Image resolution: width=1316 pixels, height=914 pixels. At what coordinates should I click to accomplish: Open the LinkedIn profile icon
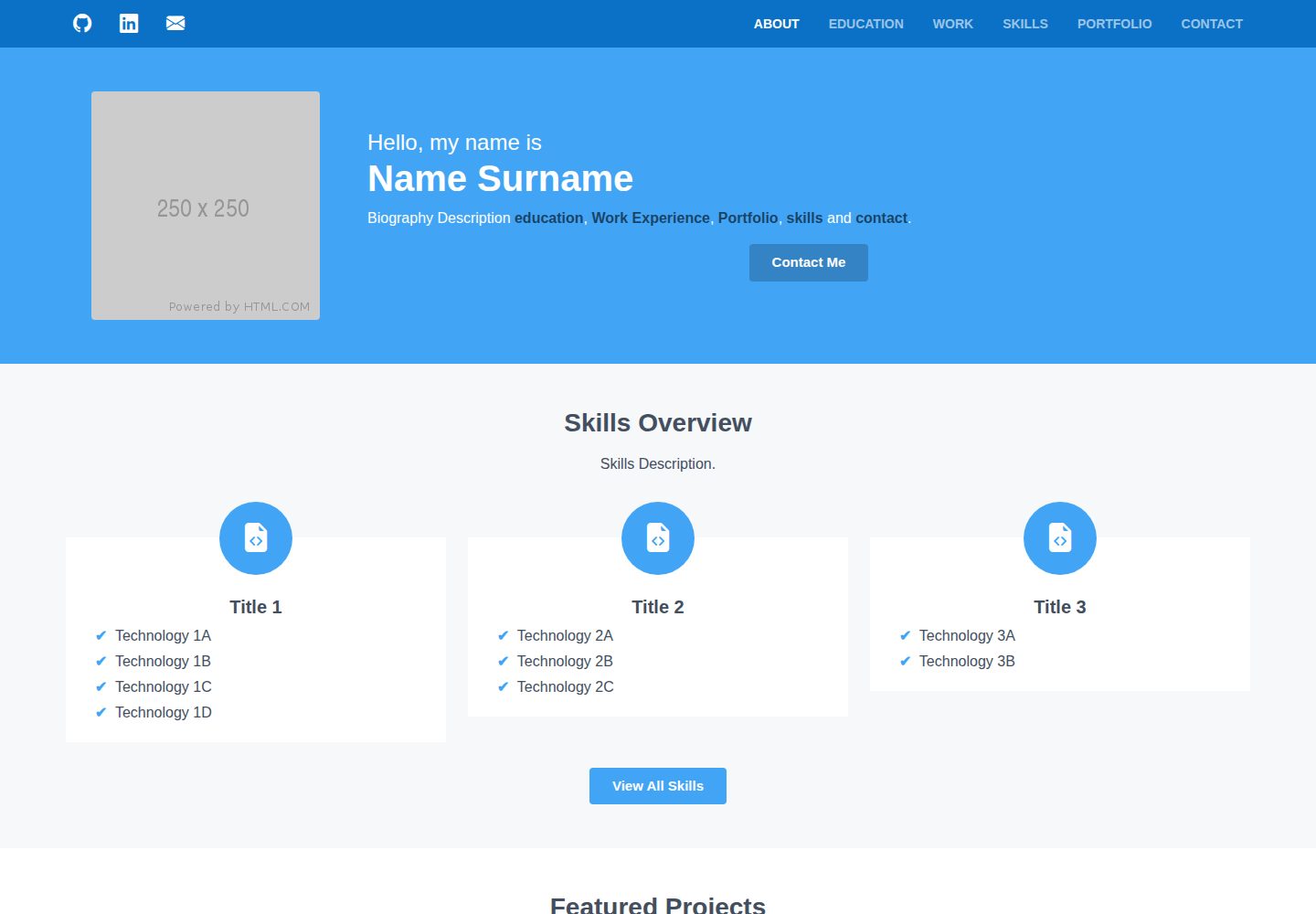(129, 24)
